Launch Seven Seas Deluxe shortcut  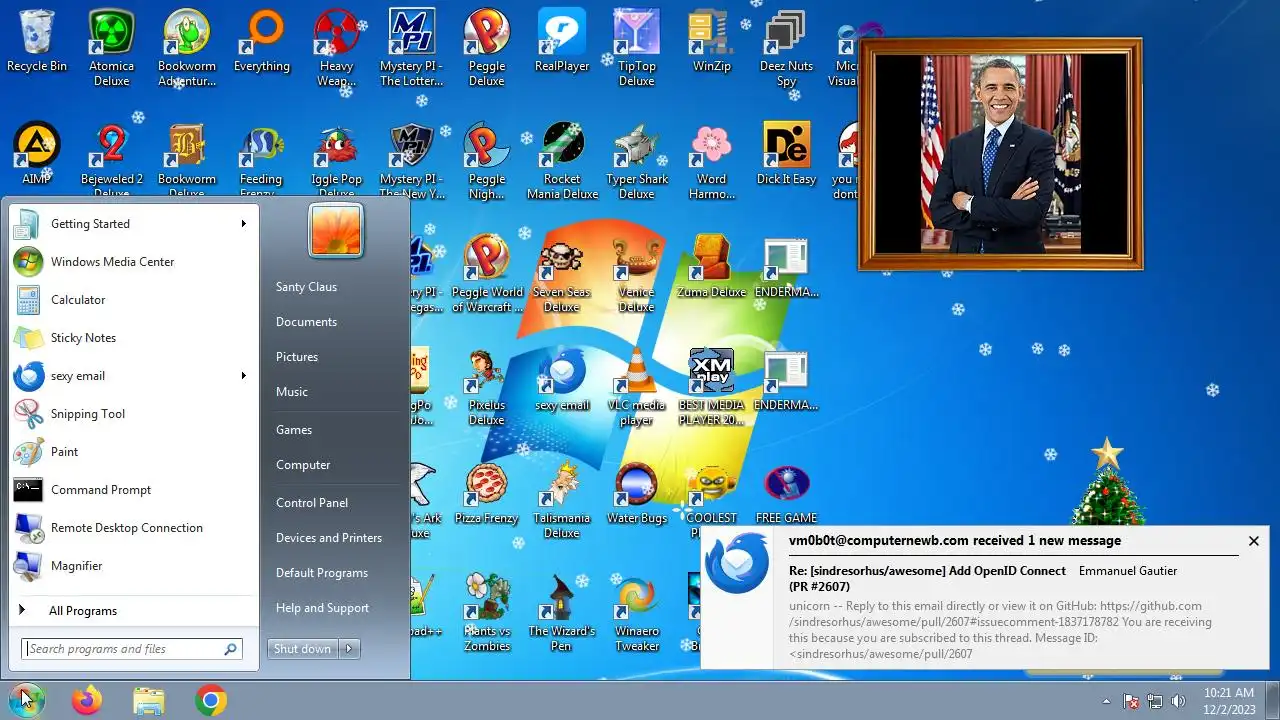pos(562,274)
